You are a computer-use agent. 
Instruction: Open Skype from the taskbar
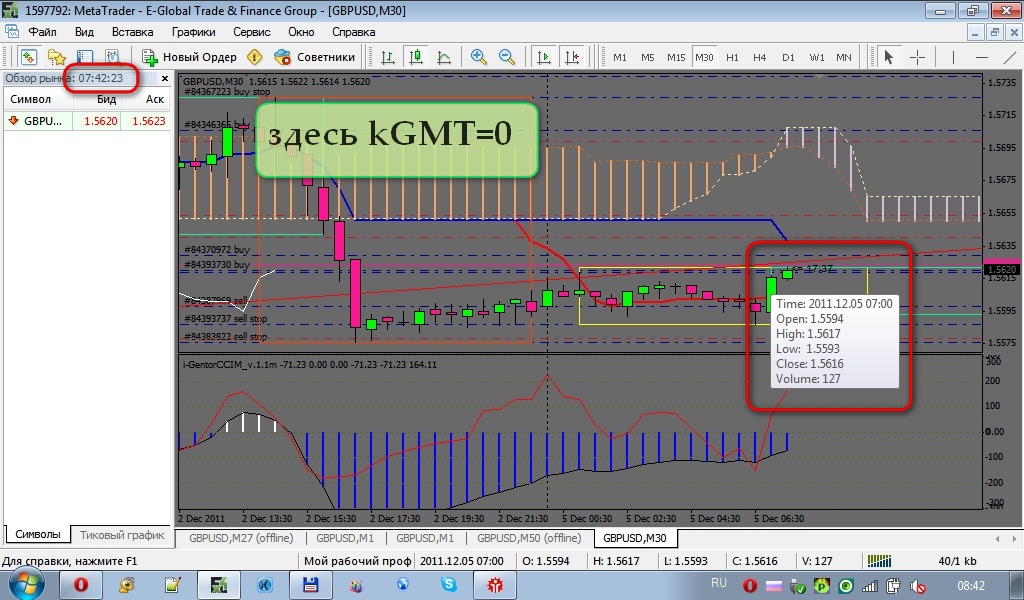(x=449, y=584)
